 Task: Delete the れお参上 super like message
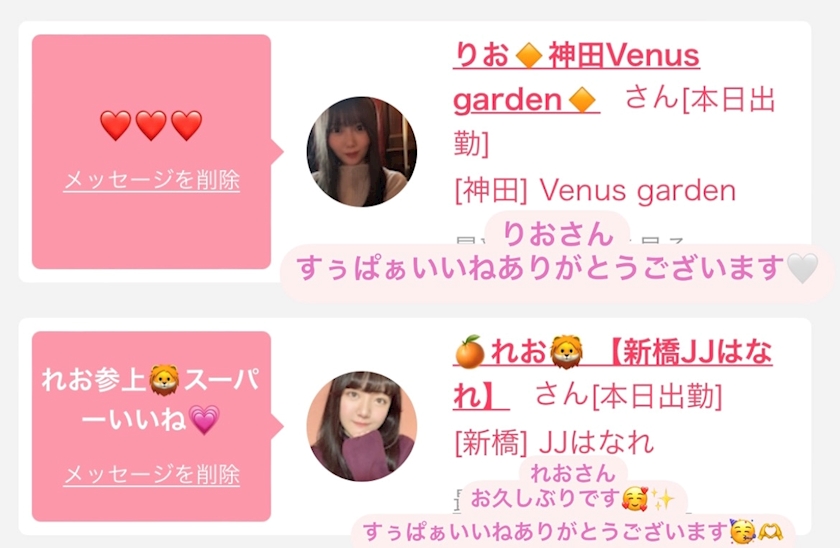coord(152,475)
